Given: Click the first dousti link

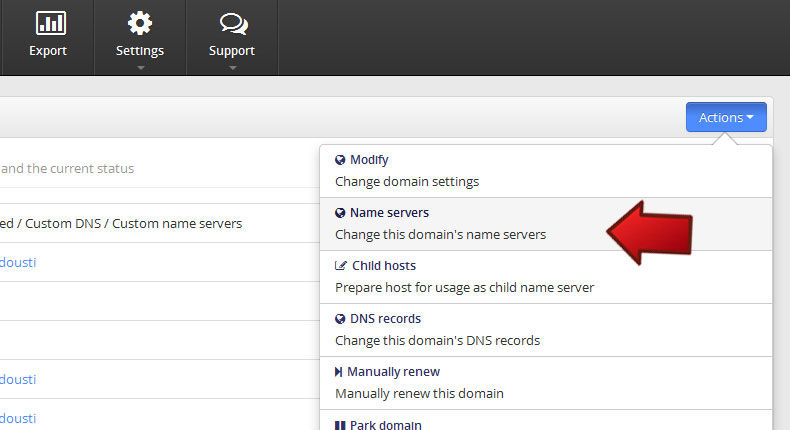Looking at the screenshot, I should pos(18,262).
